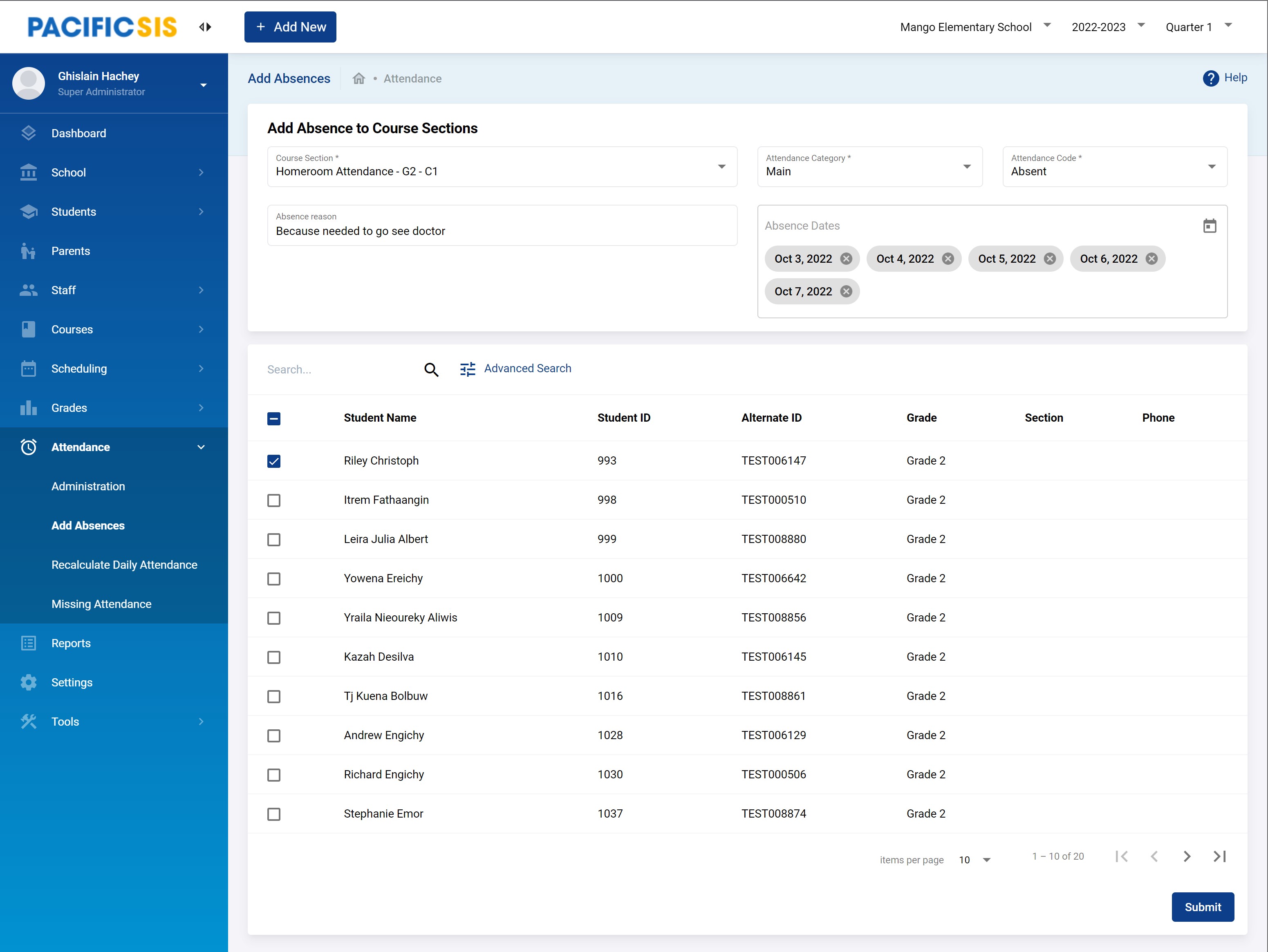Go to the next page of students
This screenshot has height=952, width=1268.
(1187, 856)
